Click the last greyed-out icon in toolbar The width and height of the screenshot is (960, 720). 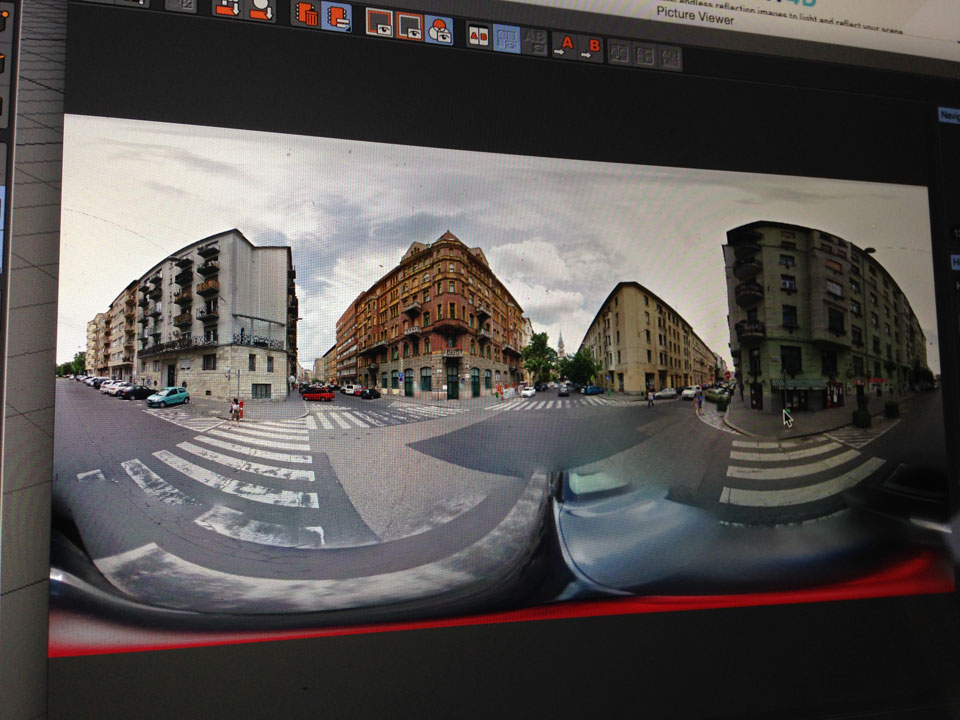[x=669, y=57]
